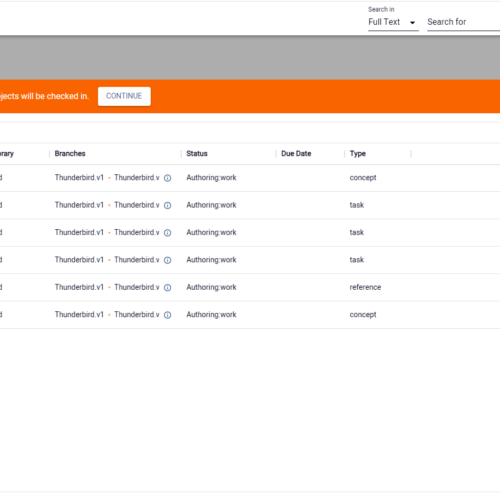Screen dimensions: 500x500
Task: Open branch info icon in first concept row
Action: tap(168, 178)
